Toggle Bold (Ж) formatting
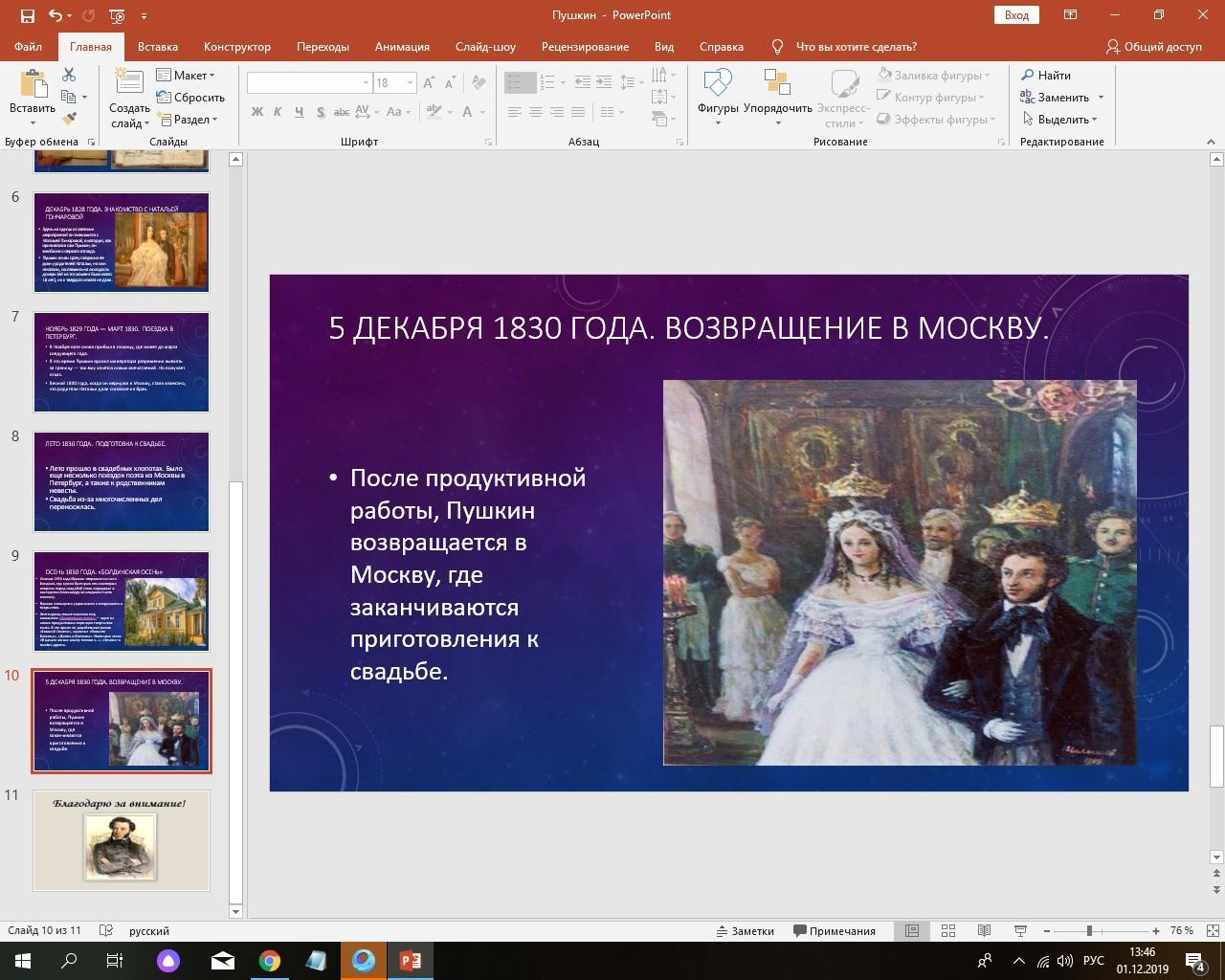 point(256,112)
